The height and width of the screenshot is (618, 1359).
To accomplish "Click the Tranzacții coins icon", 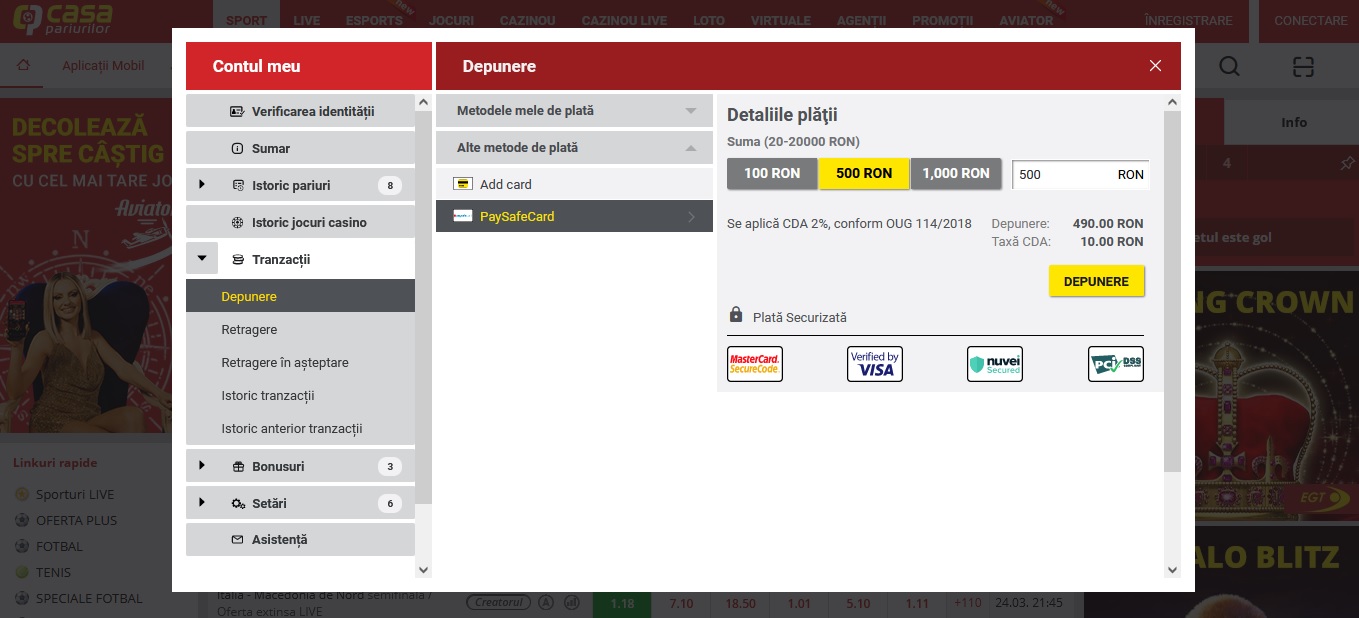I will (237, 260).
